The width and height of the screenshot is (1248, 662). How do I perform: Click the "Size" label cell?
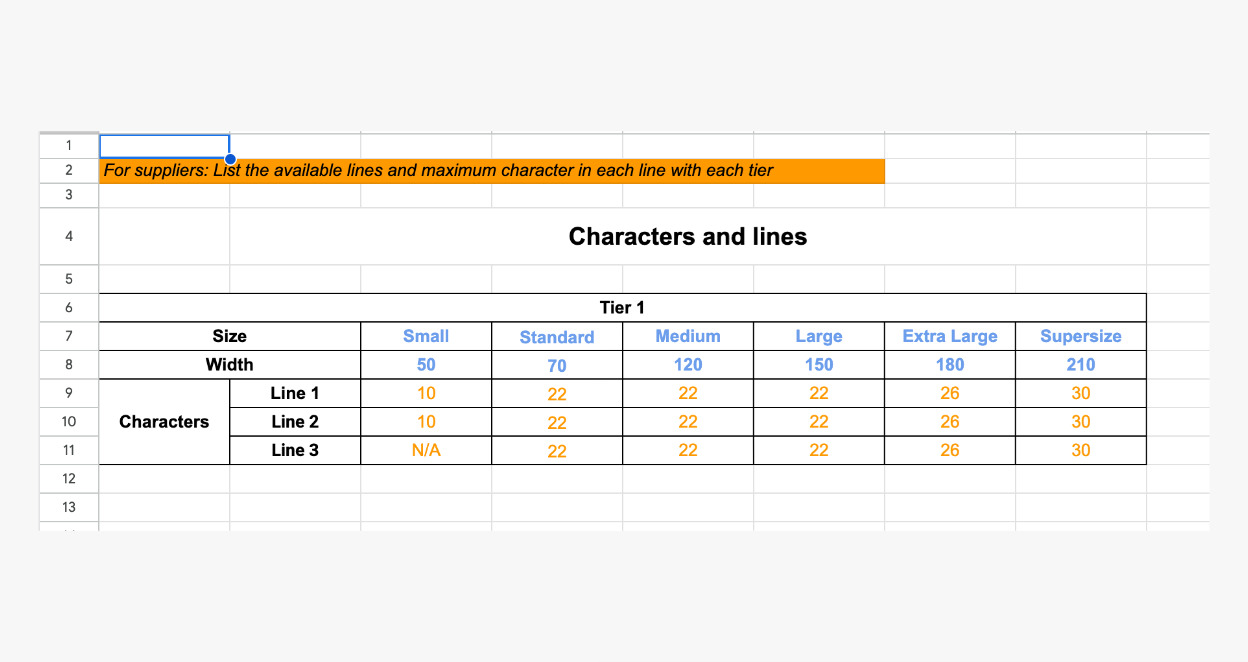pos(230,336)
